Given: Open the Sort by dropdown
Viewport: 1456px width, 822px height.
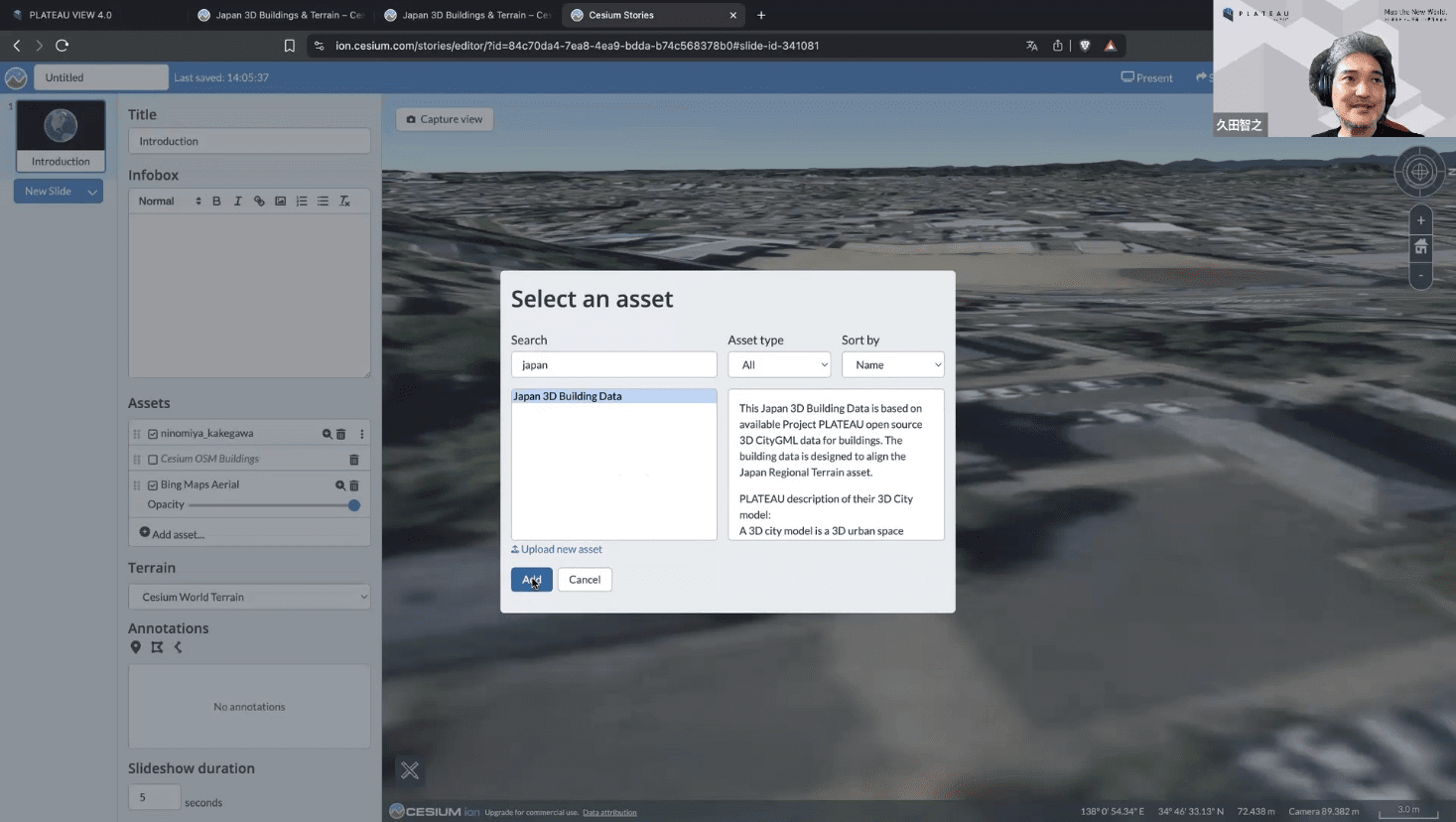Looking at the screenshot, I should [892, 365].
